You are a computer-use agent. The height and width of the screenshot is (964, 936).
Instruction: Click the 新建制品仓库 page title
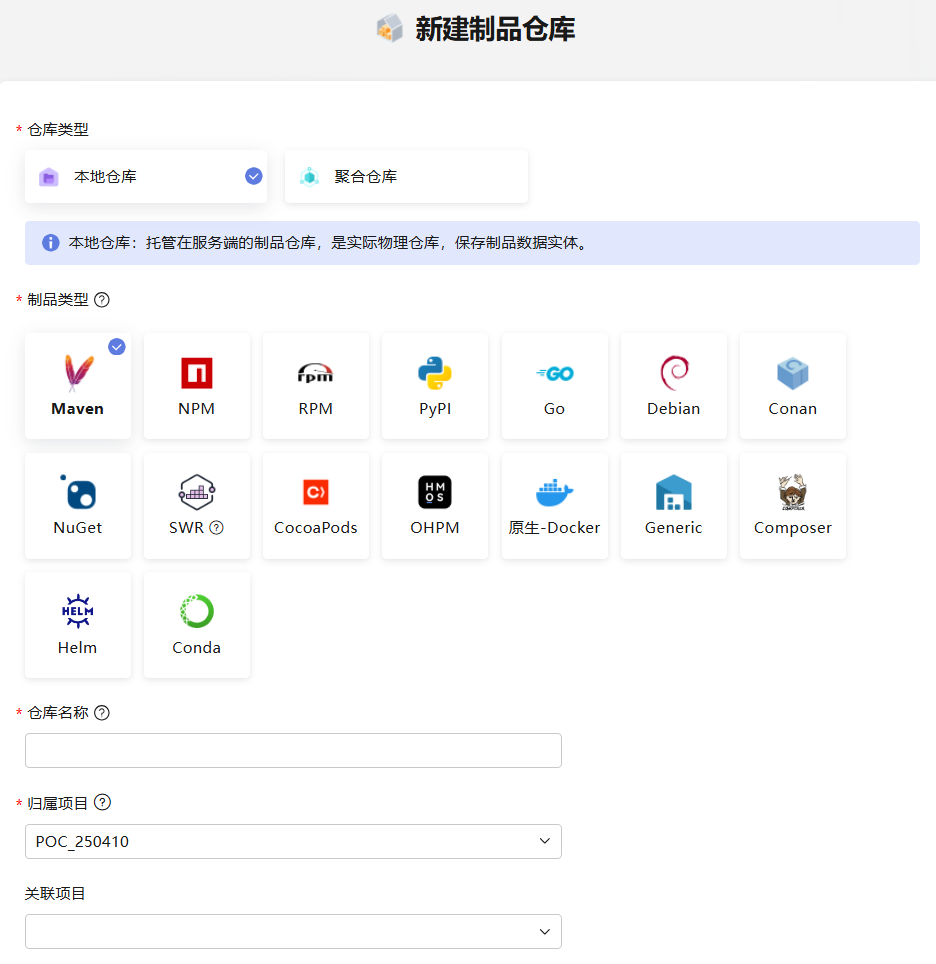(495, 29)
